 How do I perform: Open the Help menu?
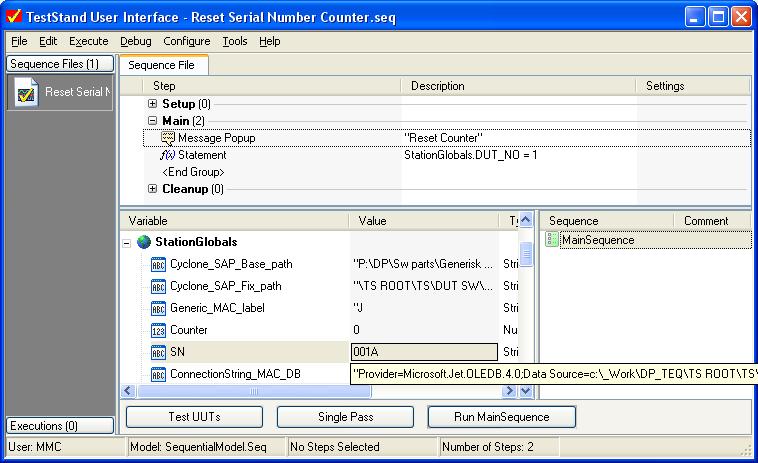269,42
